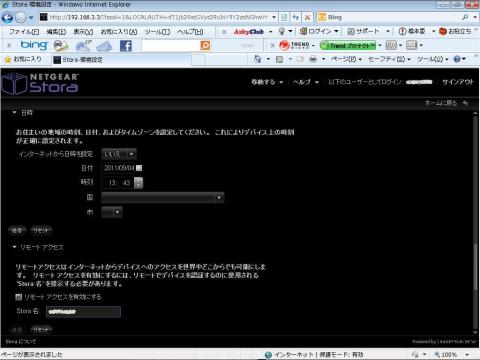
Task: Open the ヘルプ(H) menu in menu bar
Action: click(x=190, y=32)
